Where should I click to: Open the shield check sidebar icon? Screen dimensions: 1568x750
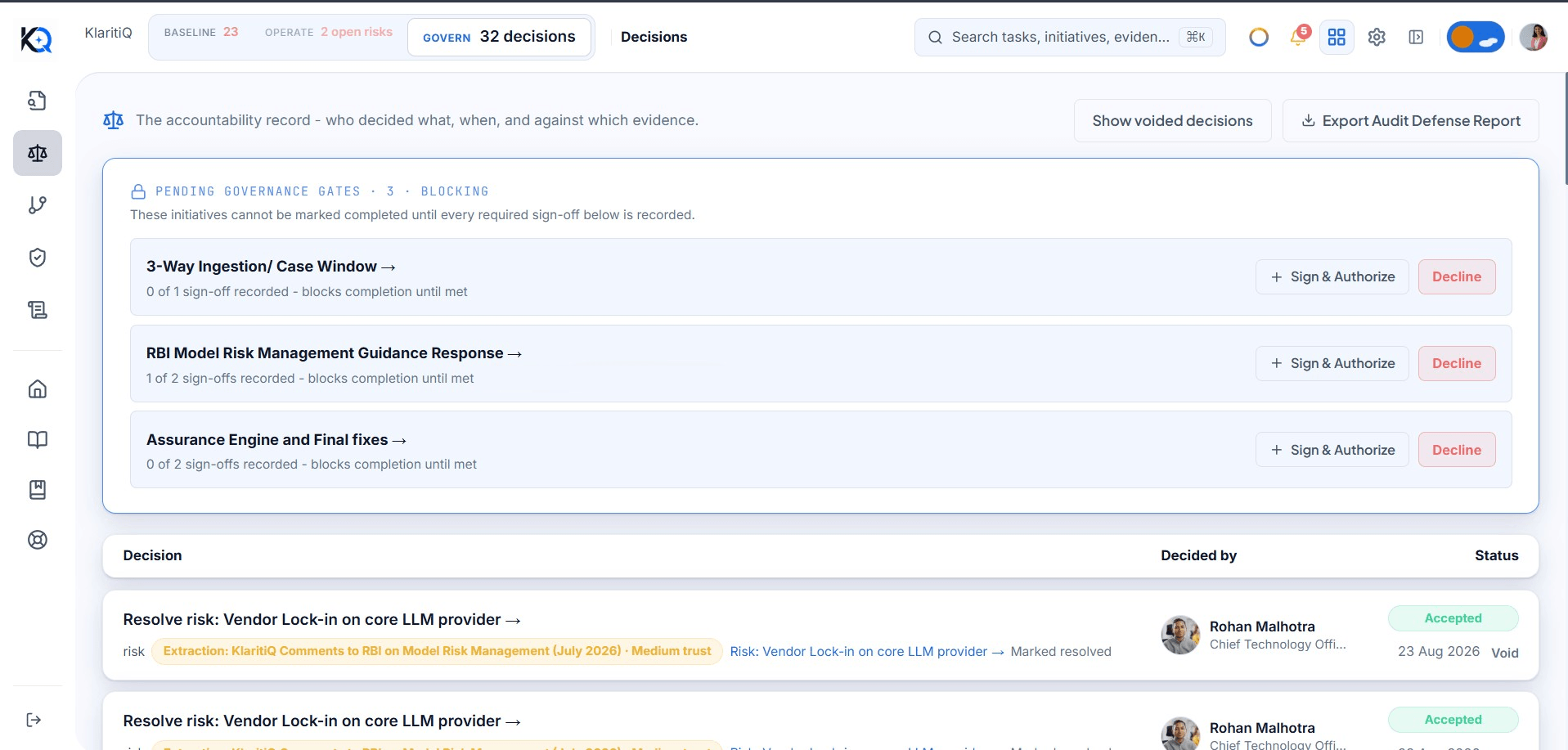click(38, 258)
